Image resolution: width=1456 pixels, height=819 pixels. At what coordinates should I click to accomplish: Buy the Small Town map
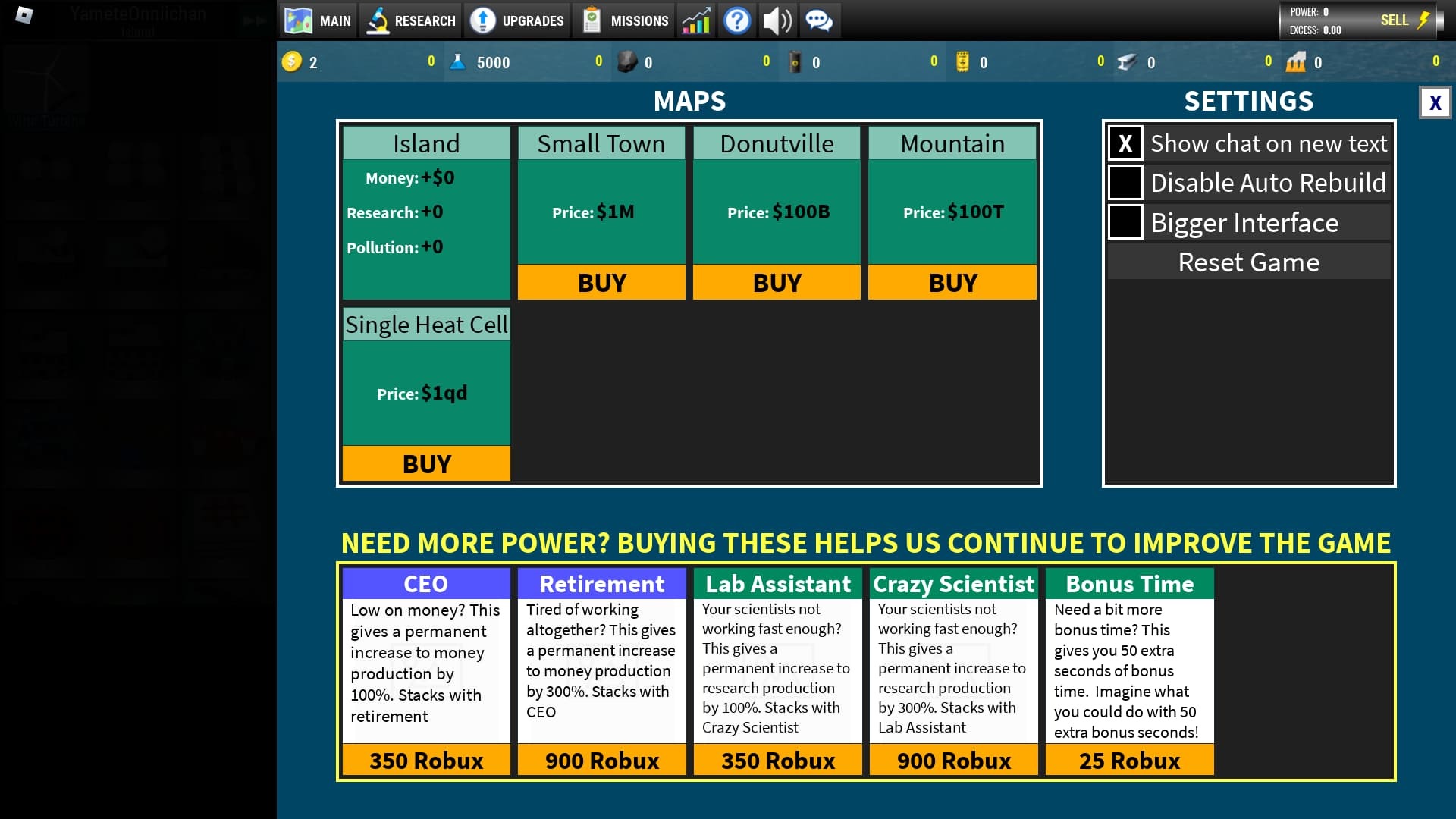[x=601, y=282]
